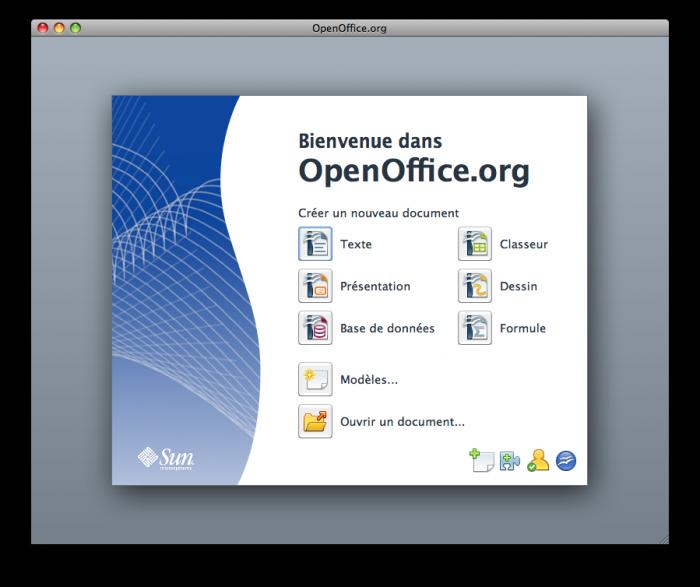Click the window resize grip corner
Screen dimensions: 700x587
[x=664, y=539]
